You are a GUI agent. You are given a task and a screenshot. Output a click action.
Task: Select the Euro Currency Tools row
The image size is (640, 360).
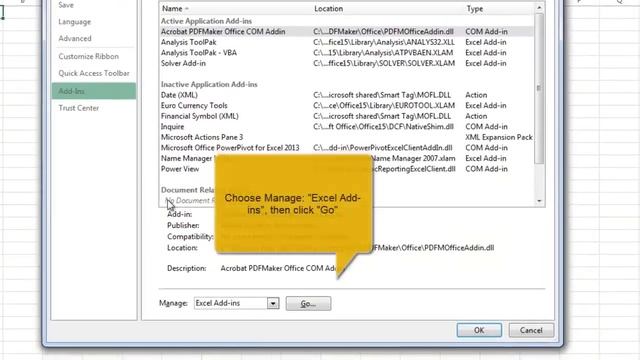click(x=346, y=105)
